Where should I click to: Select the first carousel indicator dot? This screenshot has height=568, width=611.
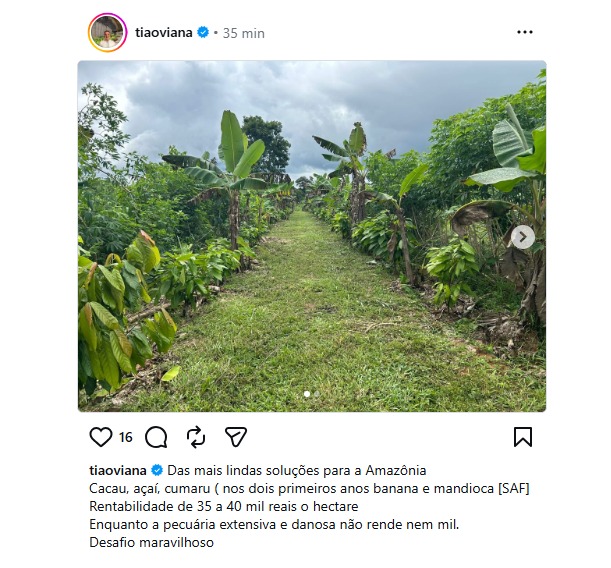coord(306,394)
